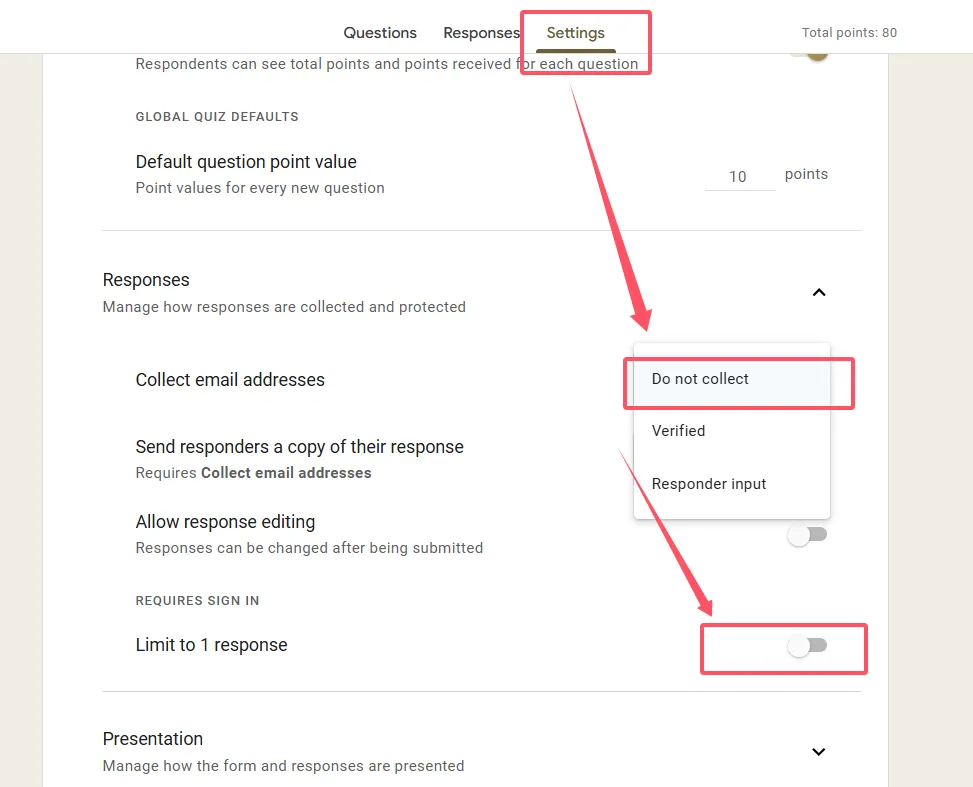
Task: Click the Total points: 80 label
Action: (x=849, y=33)
